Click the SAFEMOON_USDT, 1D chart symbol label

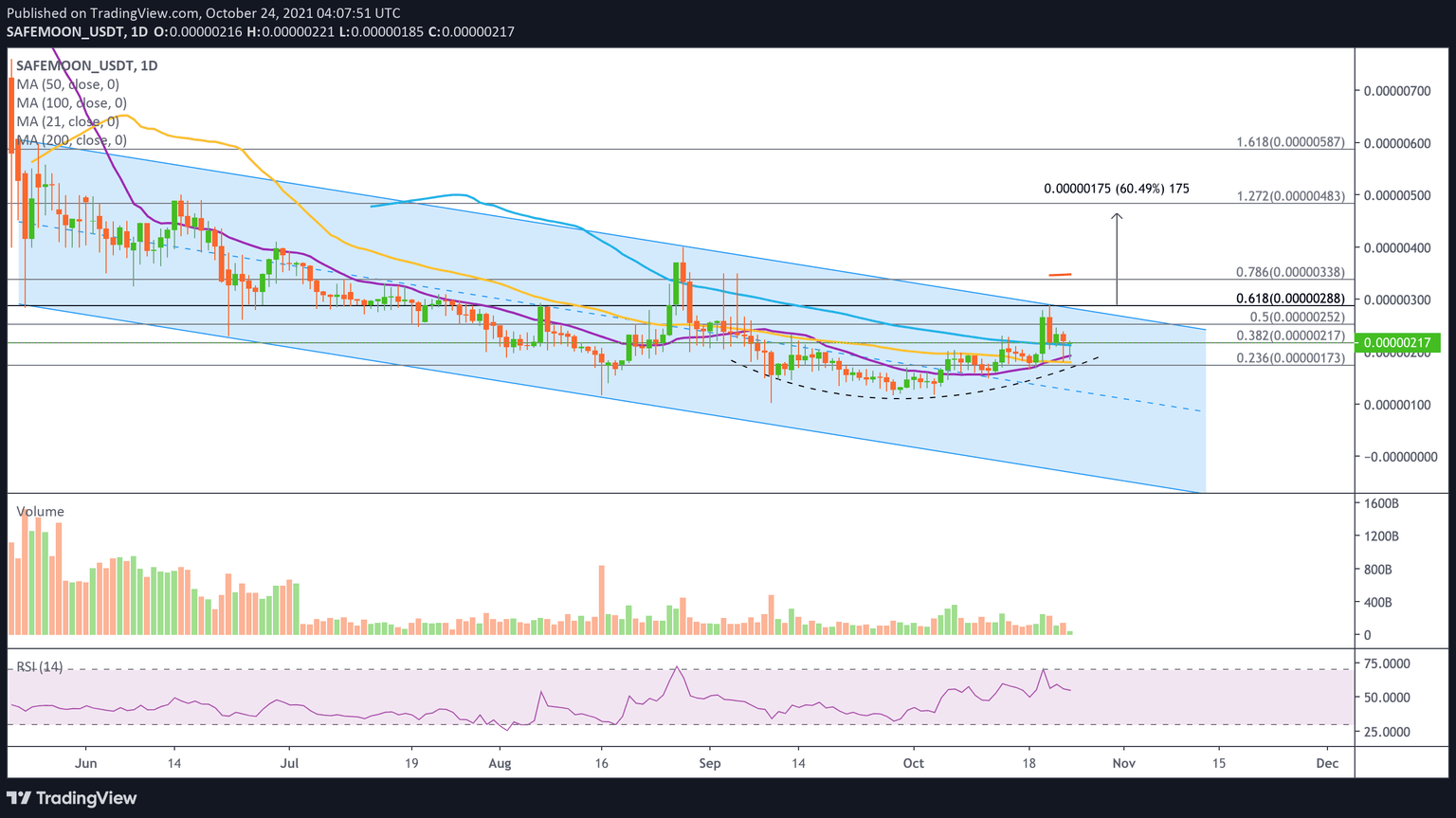coord(87,65)
